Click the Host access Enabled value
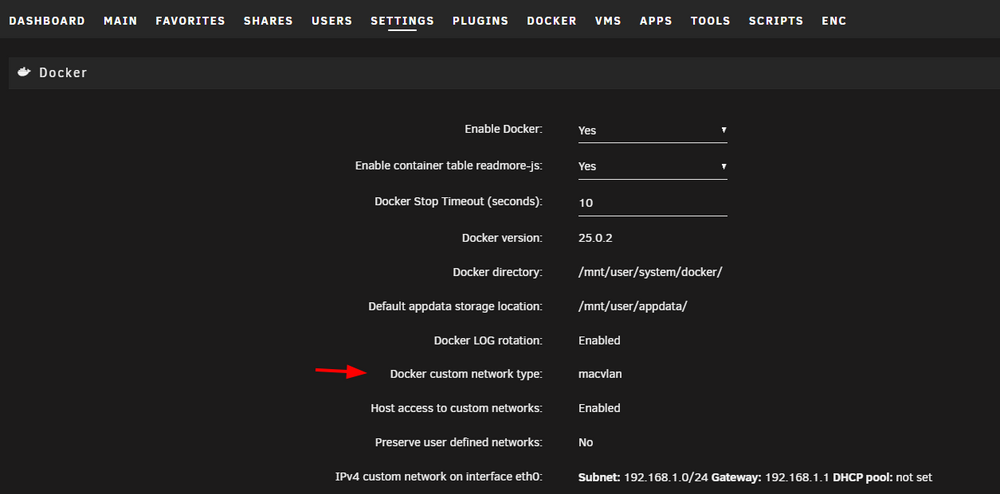The width and height of the screenshot is (1000, 494). click(x=599, y=408)
